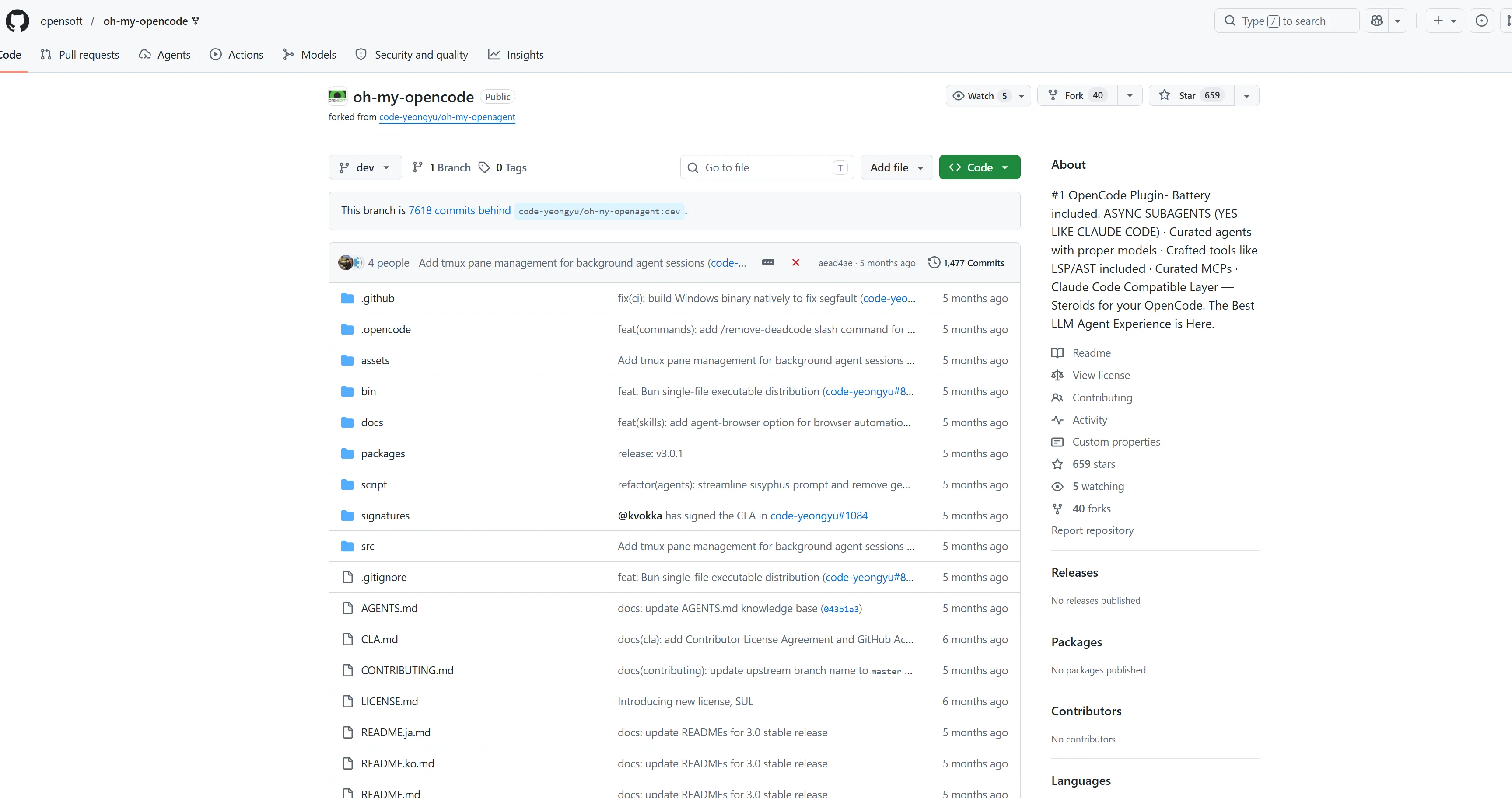Screen dimensions: 1512x798
Task: Click the CONTRIBUTING.md file icon
Action: click(347, 671)
